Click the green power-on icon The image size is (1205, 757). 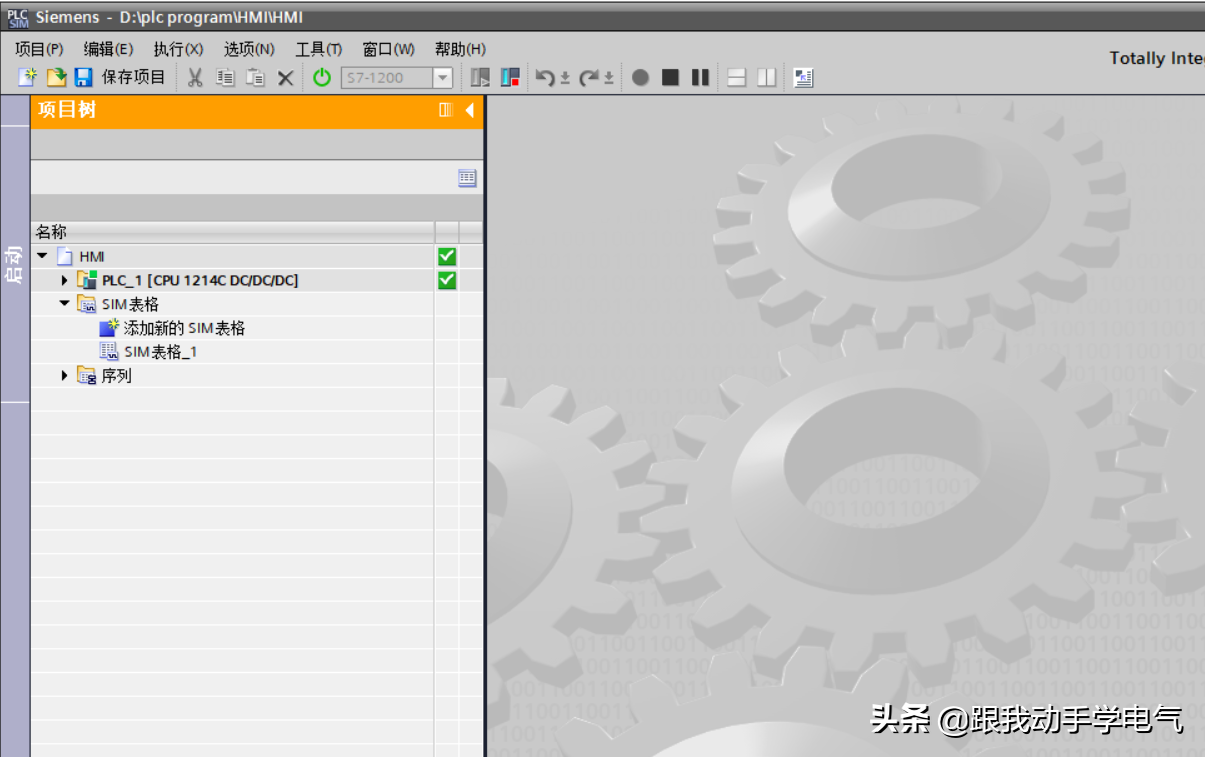tap(322, 77)
